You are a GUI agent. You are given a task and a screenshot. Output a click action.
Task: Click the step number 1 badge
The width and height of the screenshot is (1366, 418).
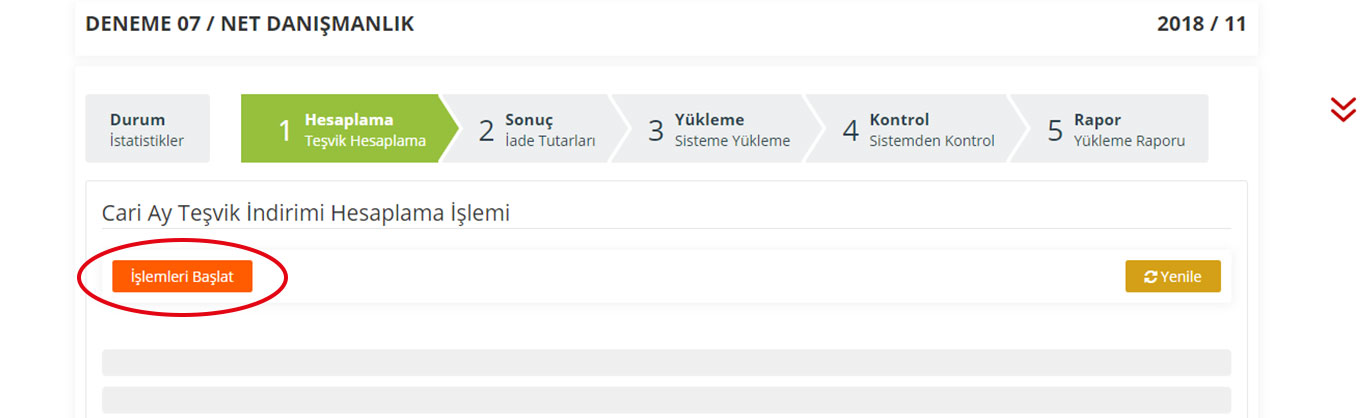click(284, 130)
